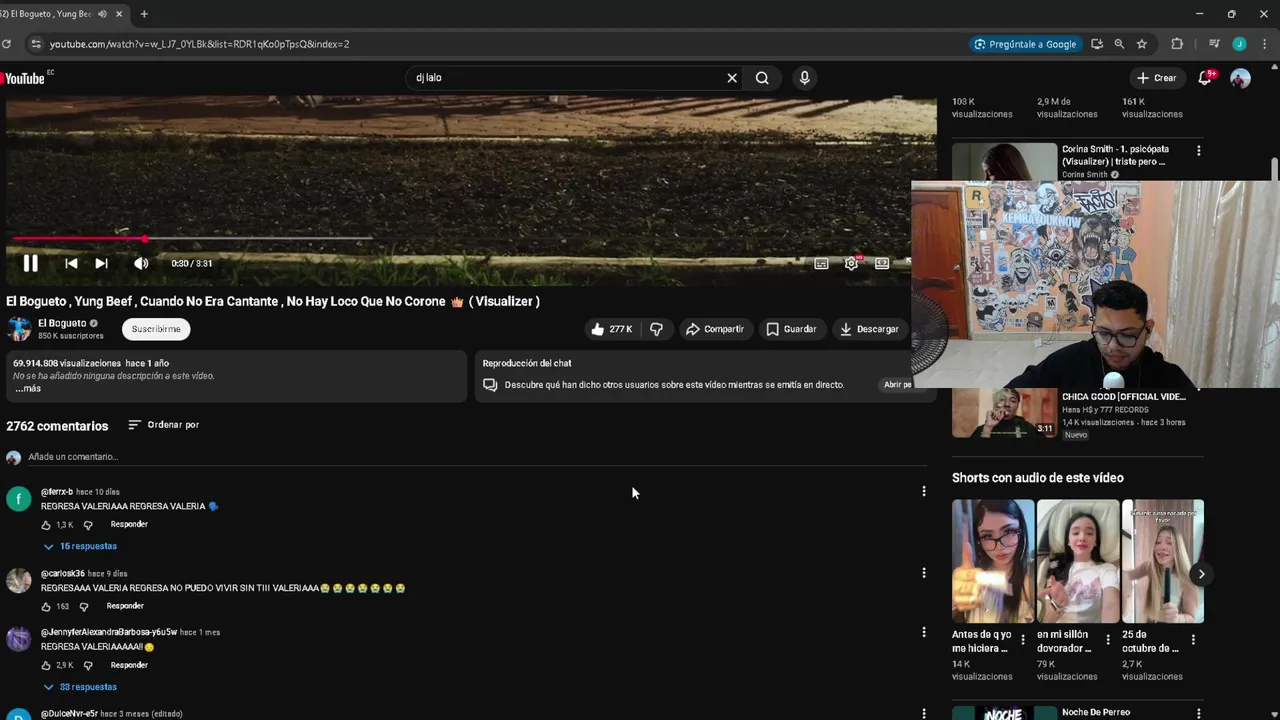Open options for 'Antes de q yo' short

coord(1022,640)
